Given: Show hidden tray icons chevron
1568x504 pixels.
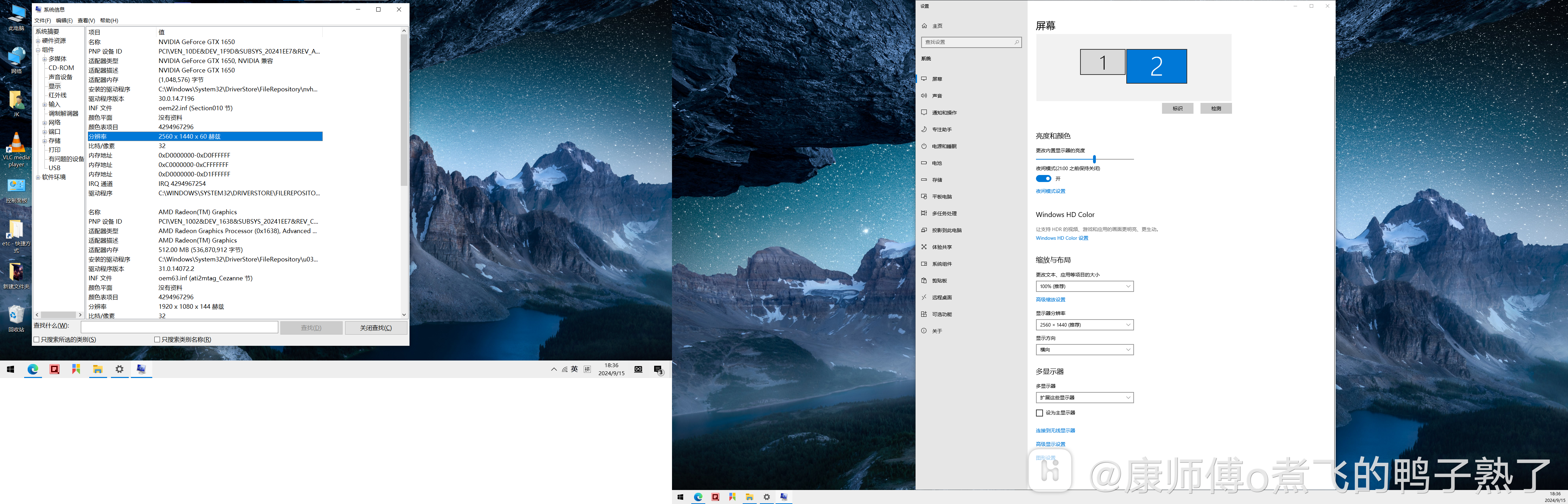Looking at the screenshot, I should pyautogui.click(x=553, y=370).
